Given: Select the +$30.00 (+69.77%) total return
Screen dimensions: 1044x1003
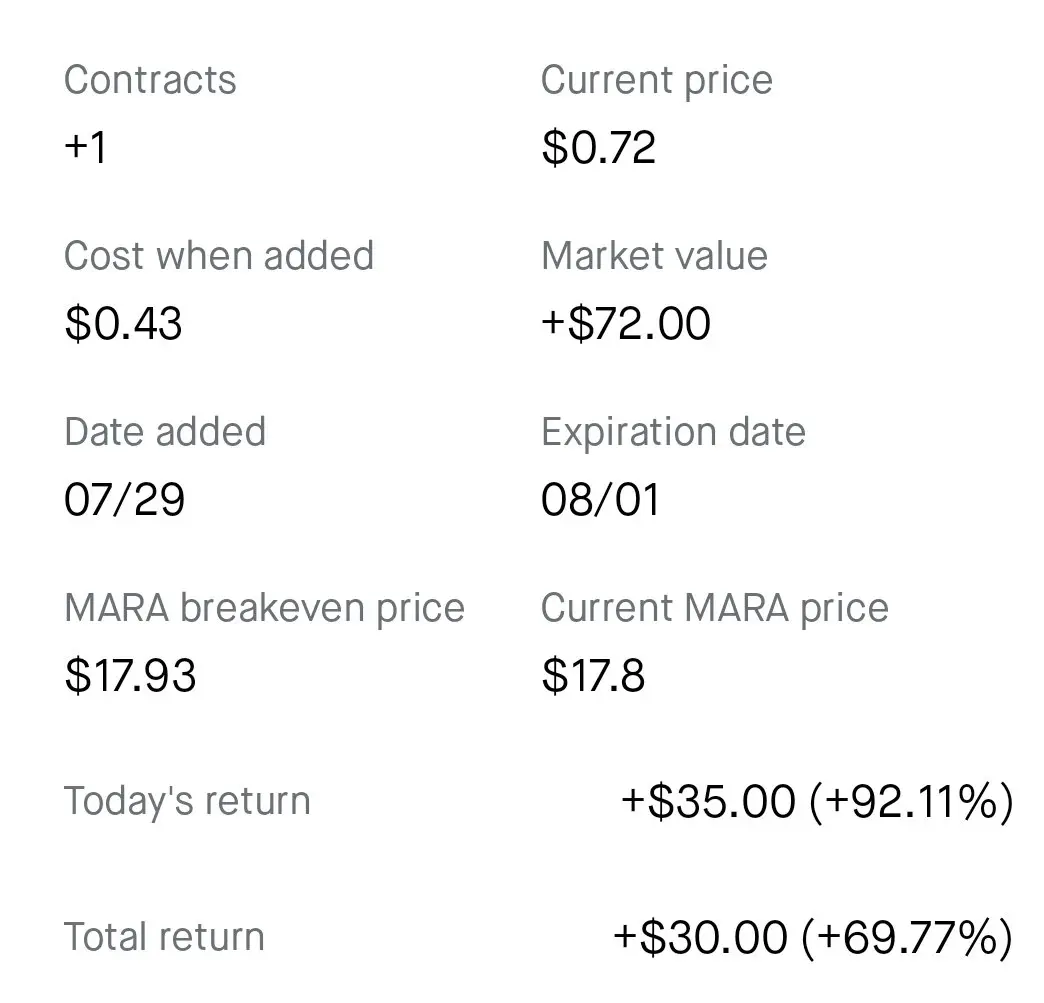Looking at the screenshot, I should (813, 938).
